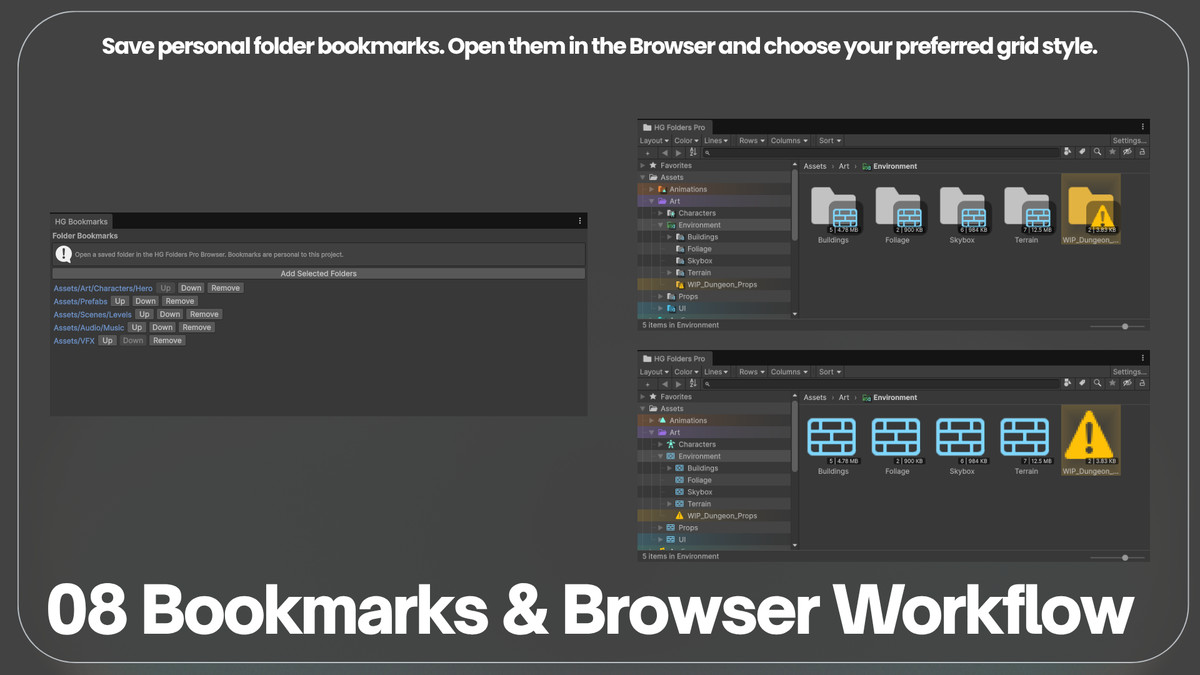
Task: Expand the Props folder in upper browser tree
Action: click(x=660, y=297)
